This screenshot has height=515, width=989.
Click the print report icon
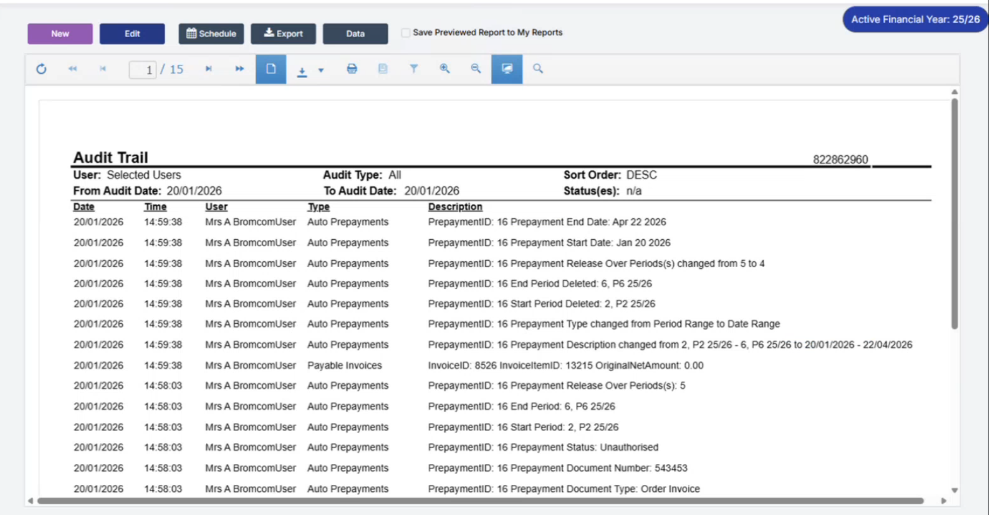click(x=351, y=69)
